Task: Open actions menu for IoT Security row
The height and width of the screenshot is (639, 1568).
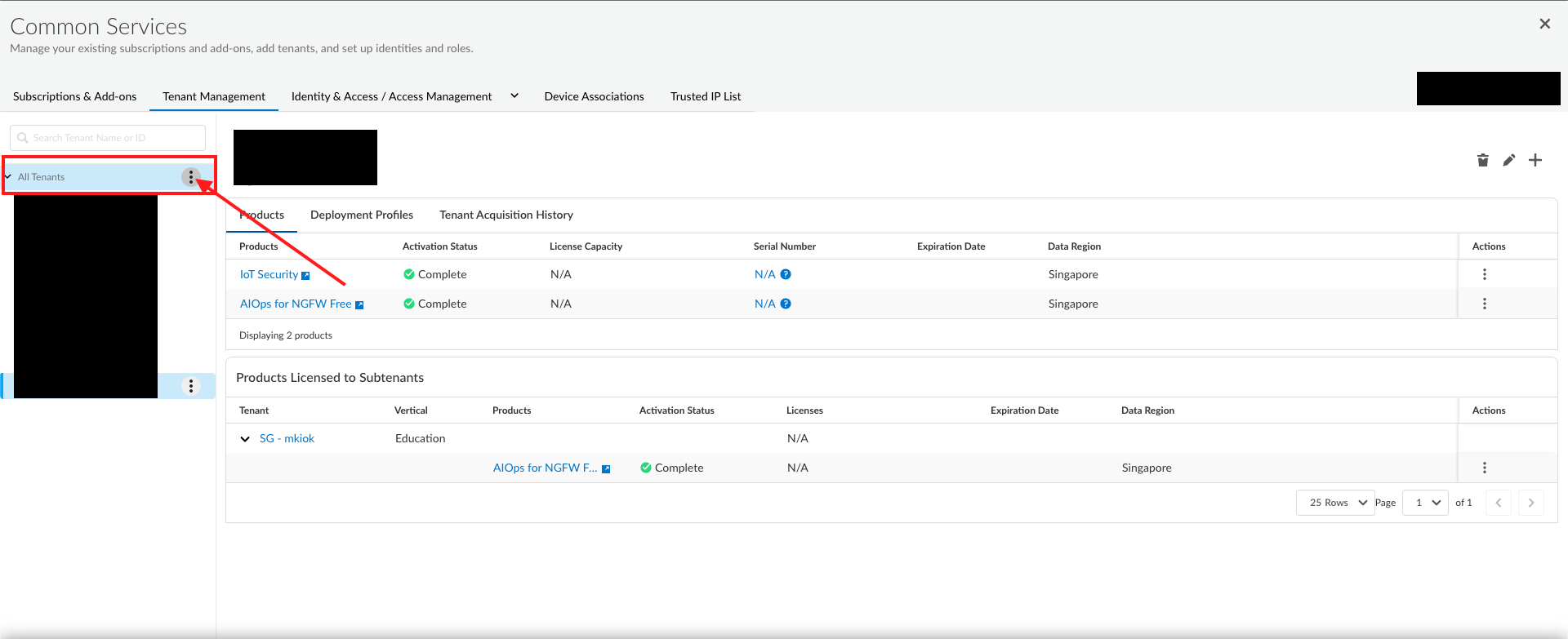Action: click(1484, 274)
